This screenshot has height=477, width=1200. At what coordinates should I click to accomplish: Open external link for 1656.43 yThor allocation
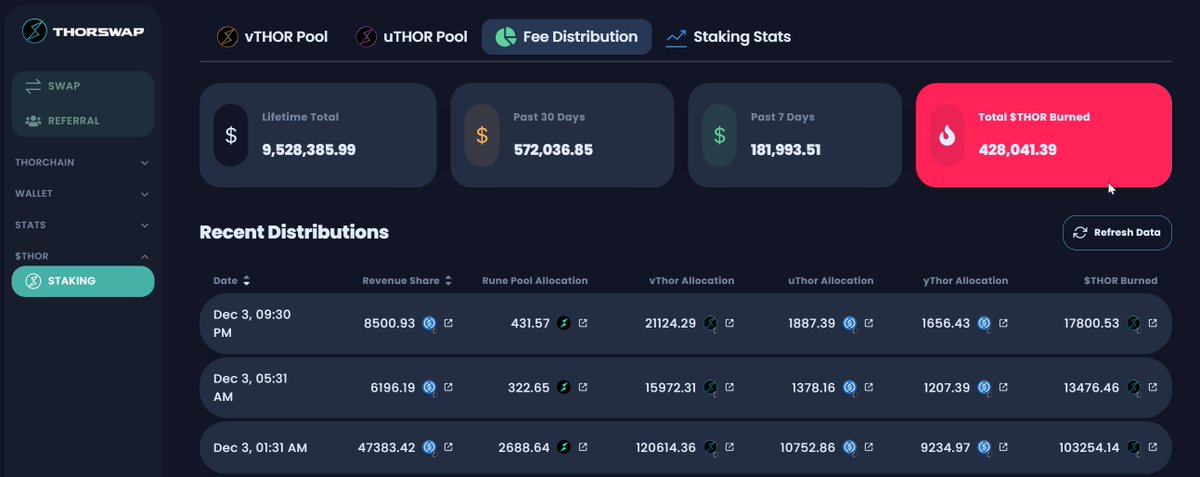point(1003,323)
